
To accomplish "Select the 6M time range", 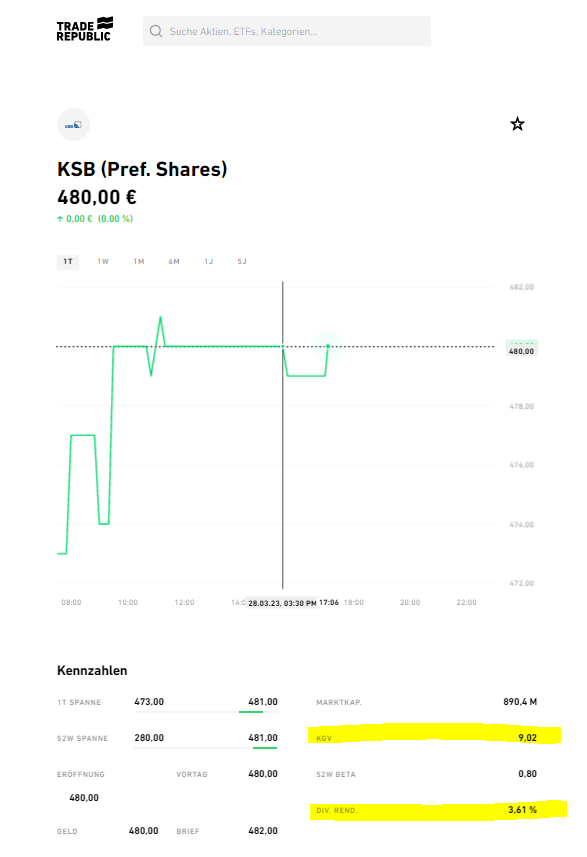I will 174,261.
